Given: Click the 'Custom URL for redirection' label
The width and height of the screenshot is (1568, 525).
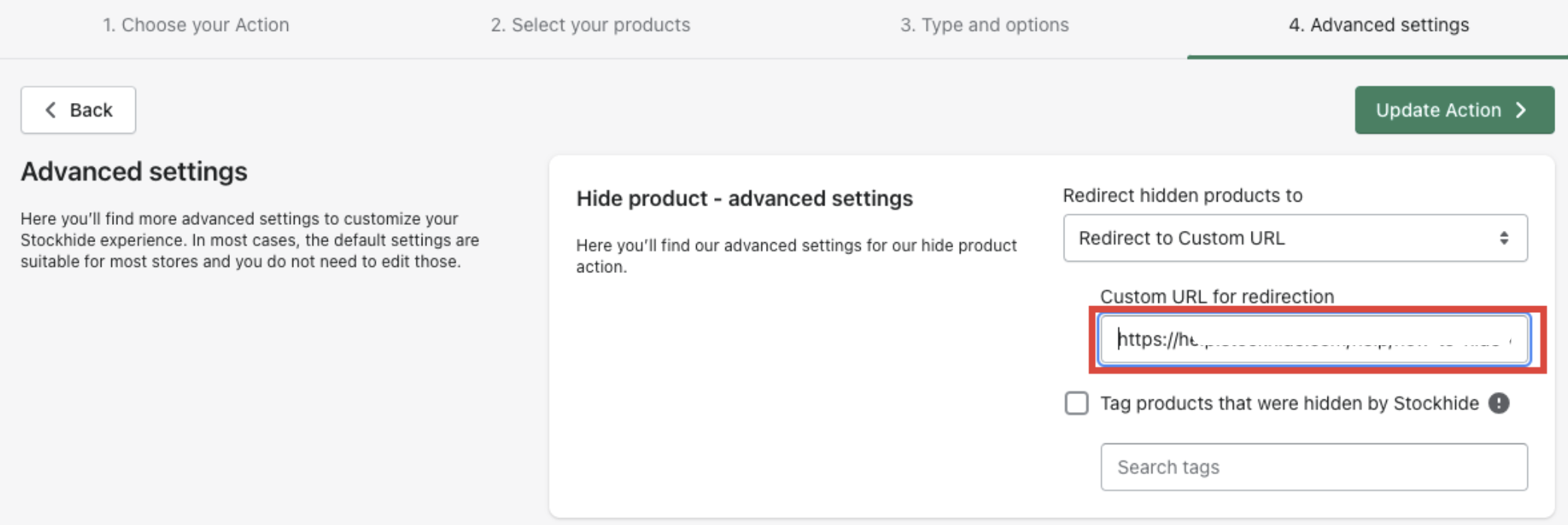Looking at the screenshot, I should (x=1217, y=296).
